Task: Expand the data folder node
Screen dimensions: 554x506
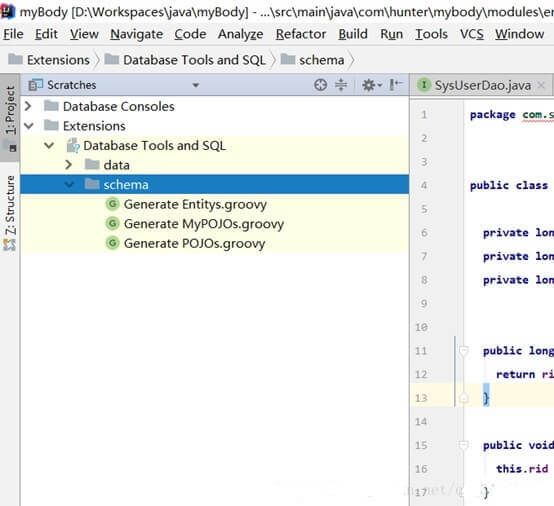Action: point(69,165)
